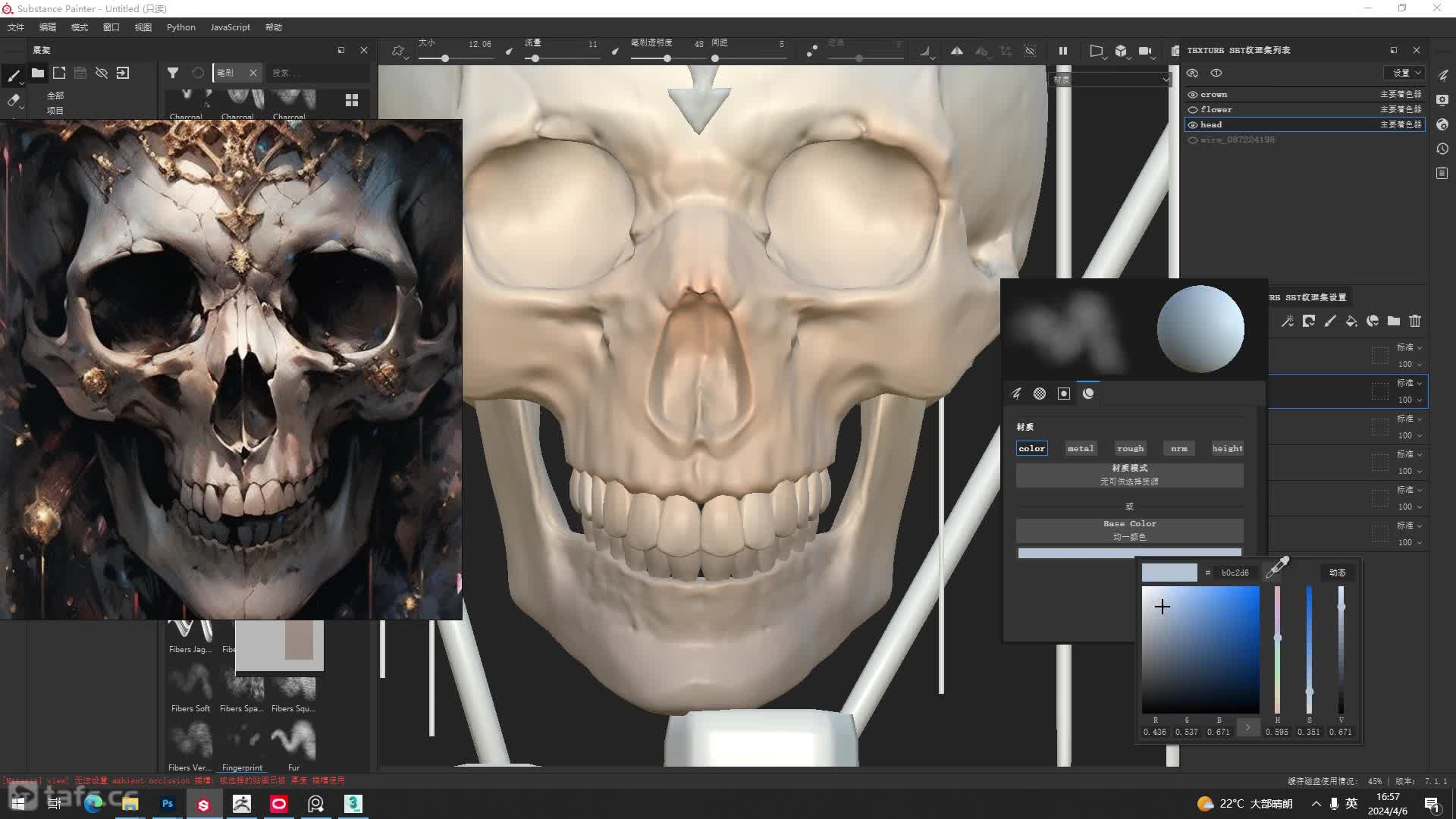Open the shelf filter funnel
This screenshot has height=819, width=1456.
pyautogui.click(x=173, y=73)
